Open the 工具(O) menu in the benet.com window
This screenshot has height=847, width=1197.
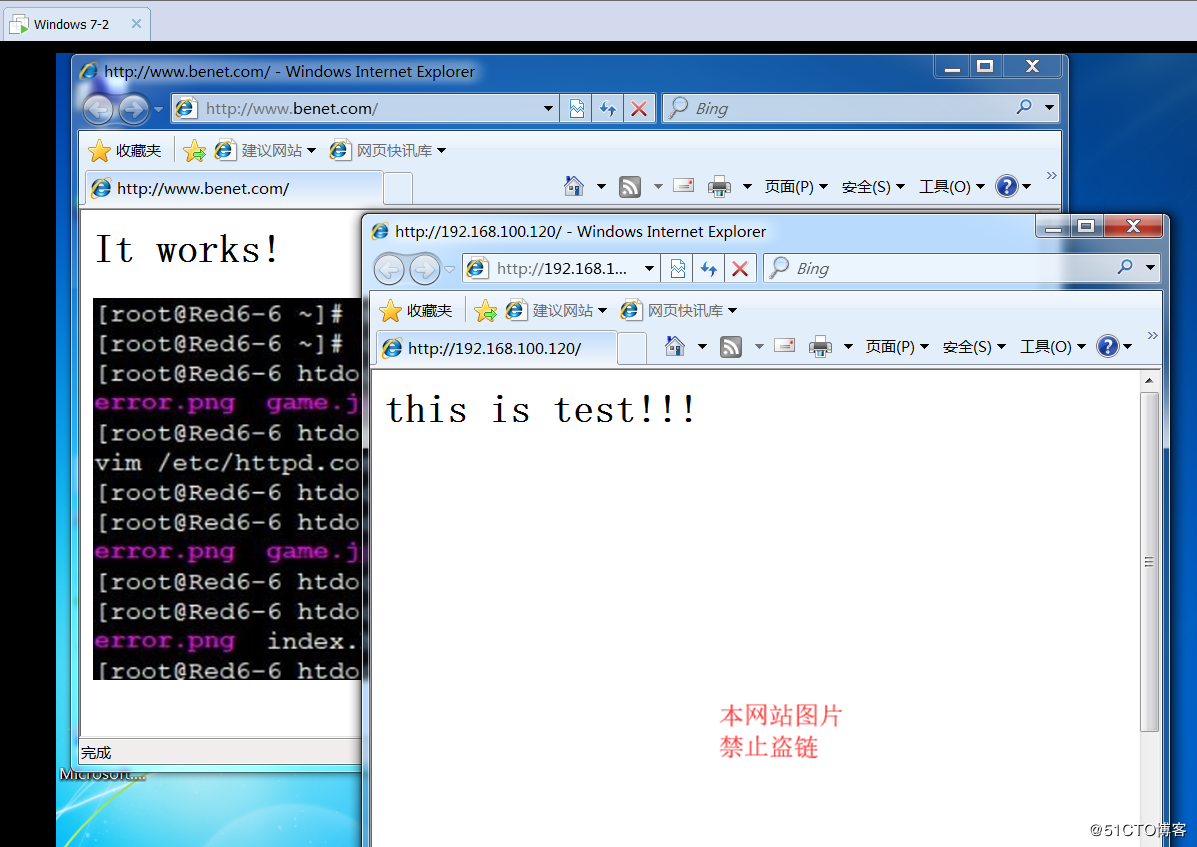point(952,187)
